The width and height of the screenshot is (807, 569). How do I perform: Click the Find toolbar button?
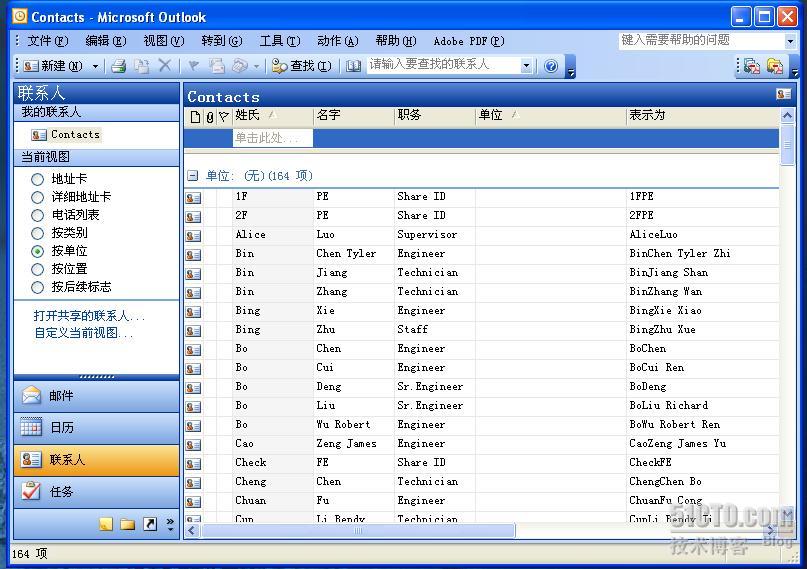[302, 66]
